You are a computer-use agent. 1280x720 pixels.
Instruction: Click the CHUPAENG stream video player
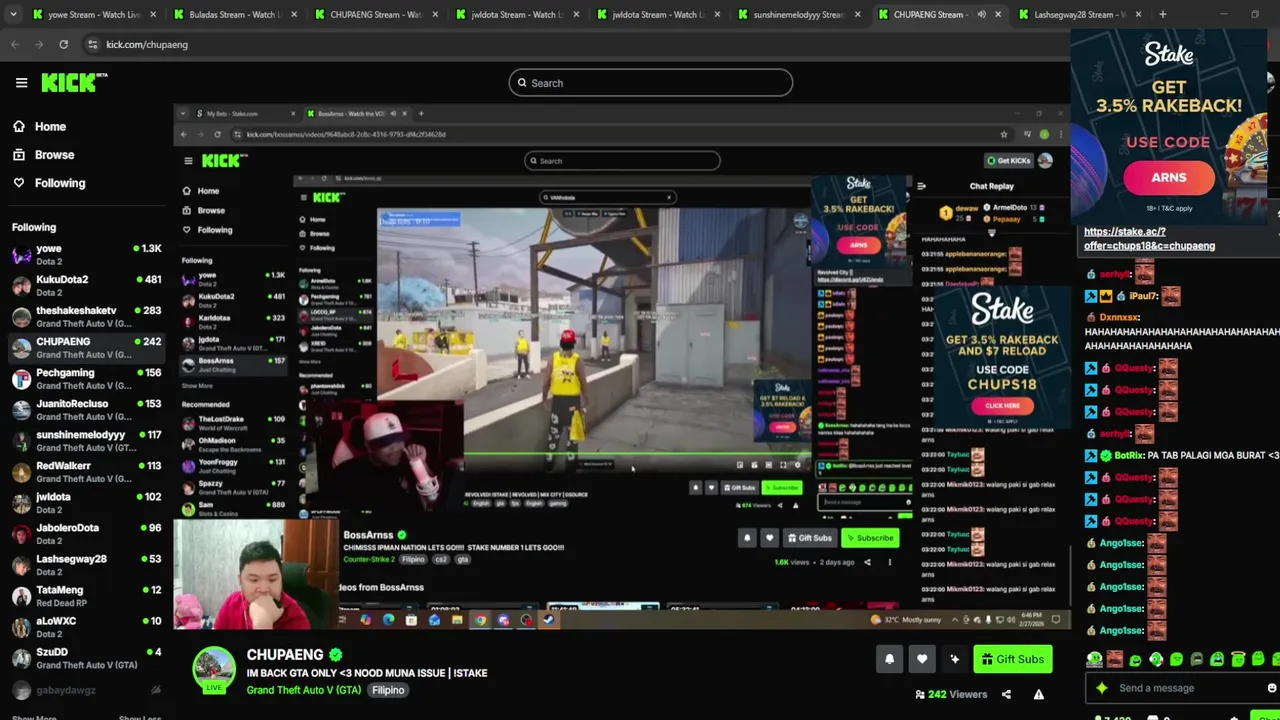click(620, 367)
